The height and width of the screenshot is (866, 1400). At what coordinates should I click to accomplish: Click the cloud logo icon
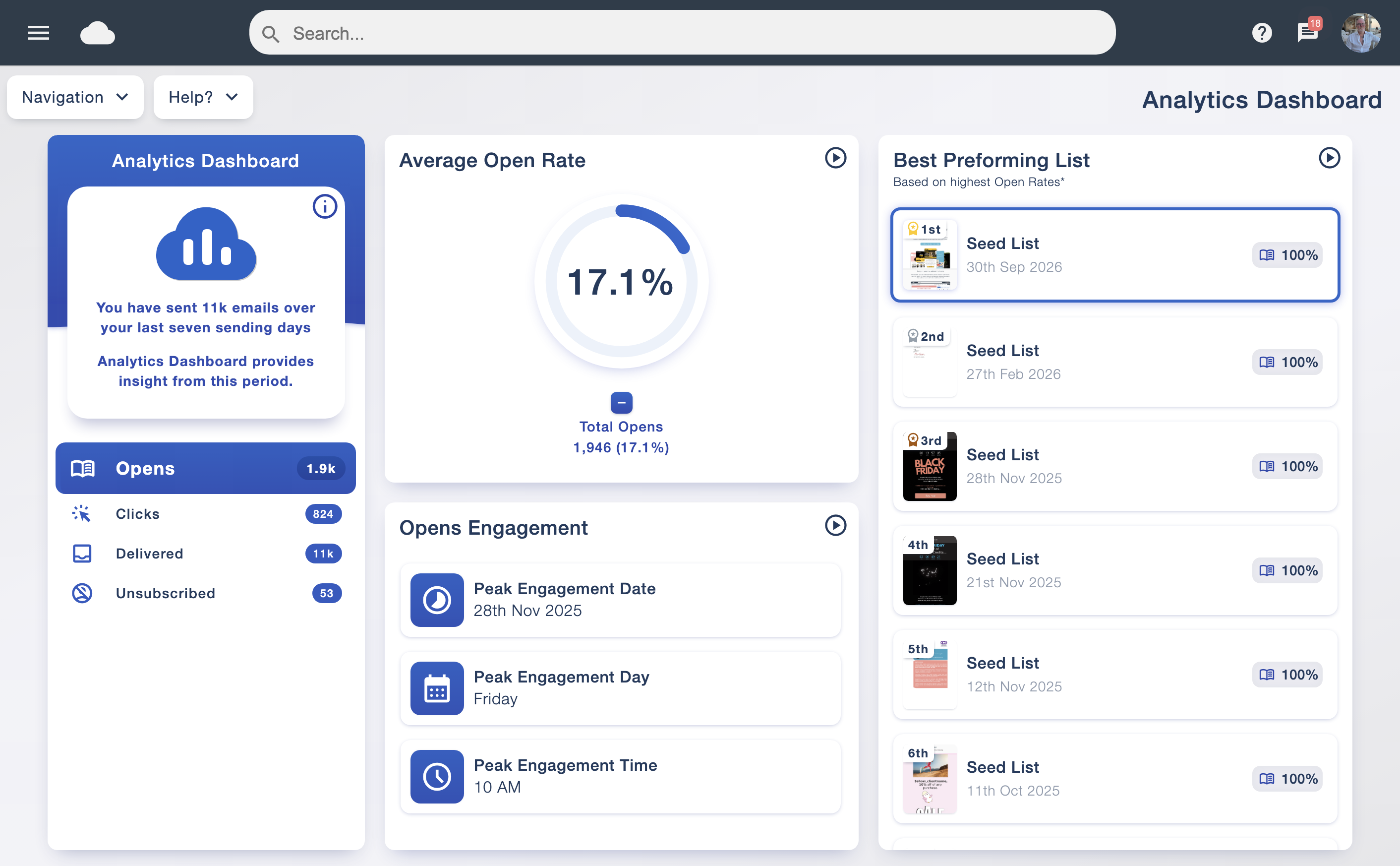[97, 33]
